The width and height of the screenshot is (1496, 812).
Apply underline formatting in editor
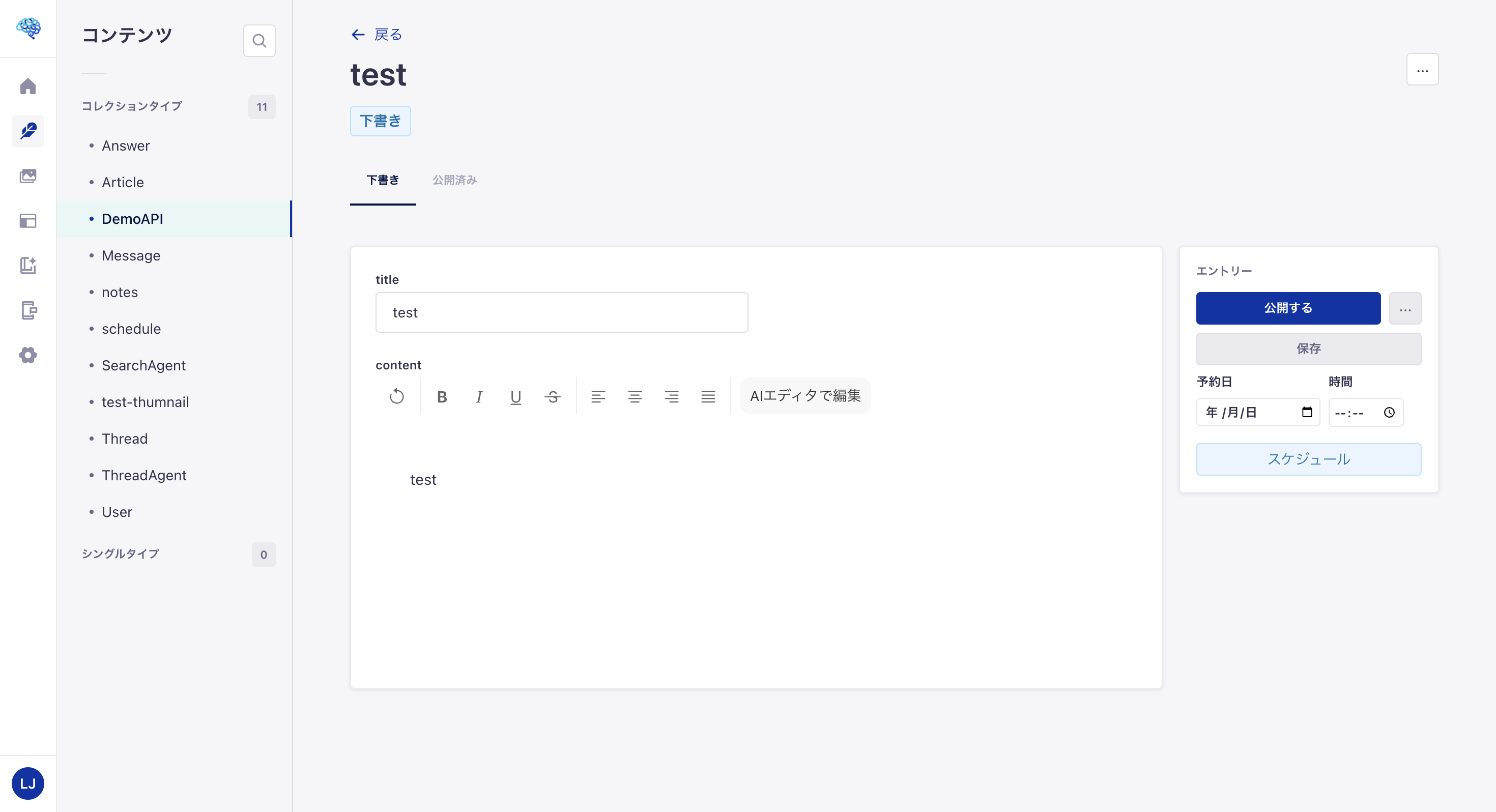coord(515,397)
